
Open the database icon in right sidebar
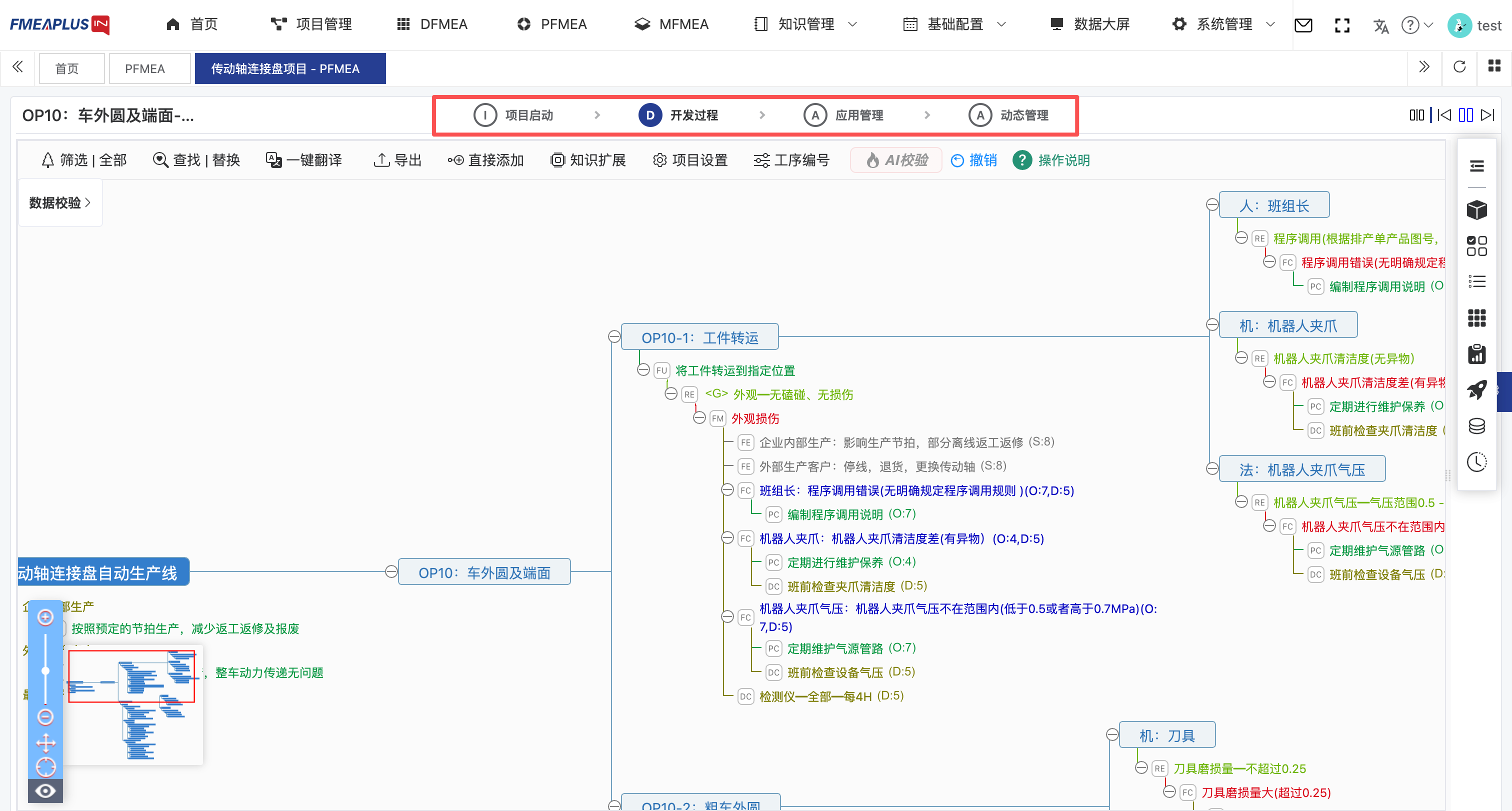click(x=1476, y=426)
